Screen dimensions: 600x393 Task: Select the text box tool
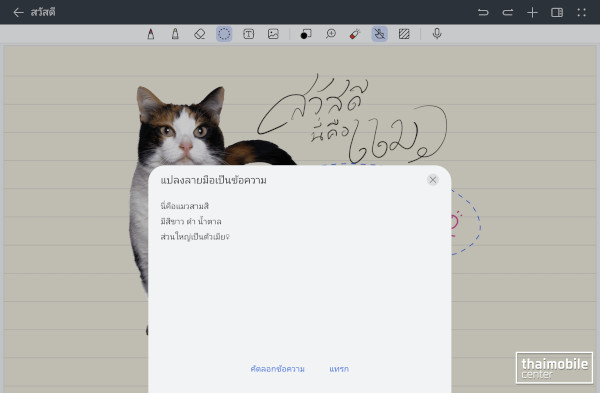click(x=249, y=34)
